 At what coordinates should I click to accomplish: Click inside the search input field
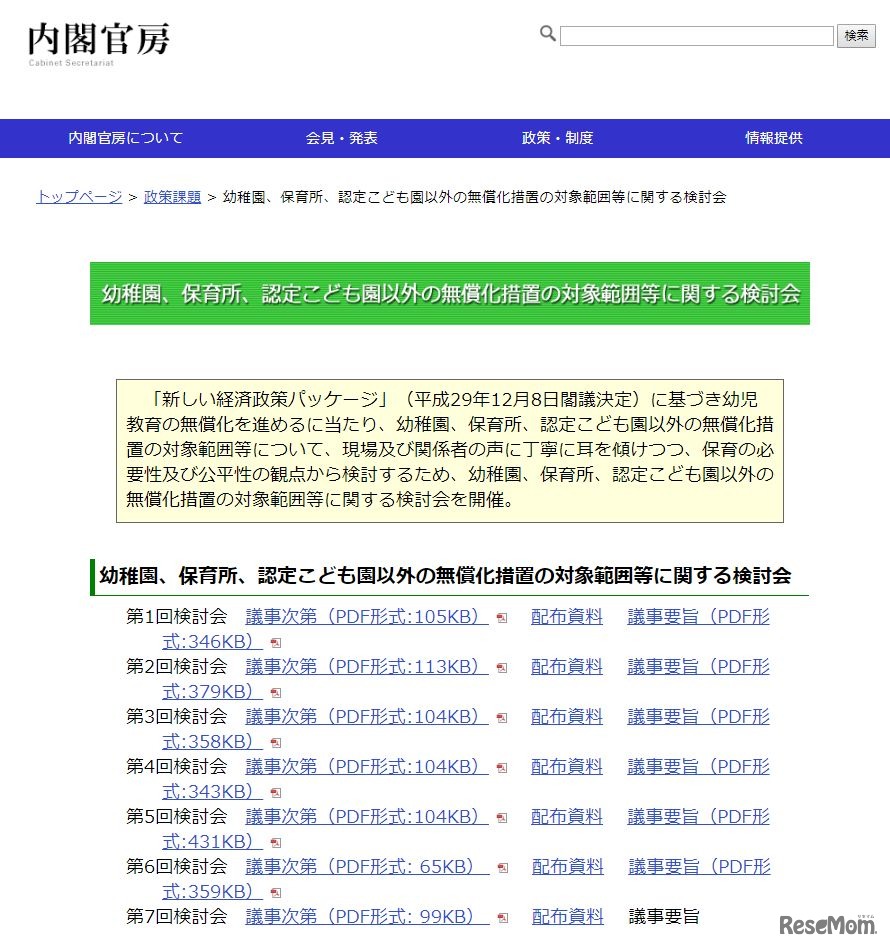695,36
